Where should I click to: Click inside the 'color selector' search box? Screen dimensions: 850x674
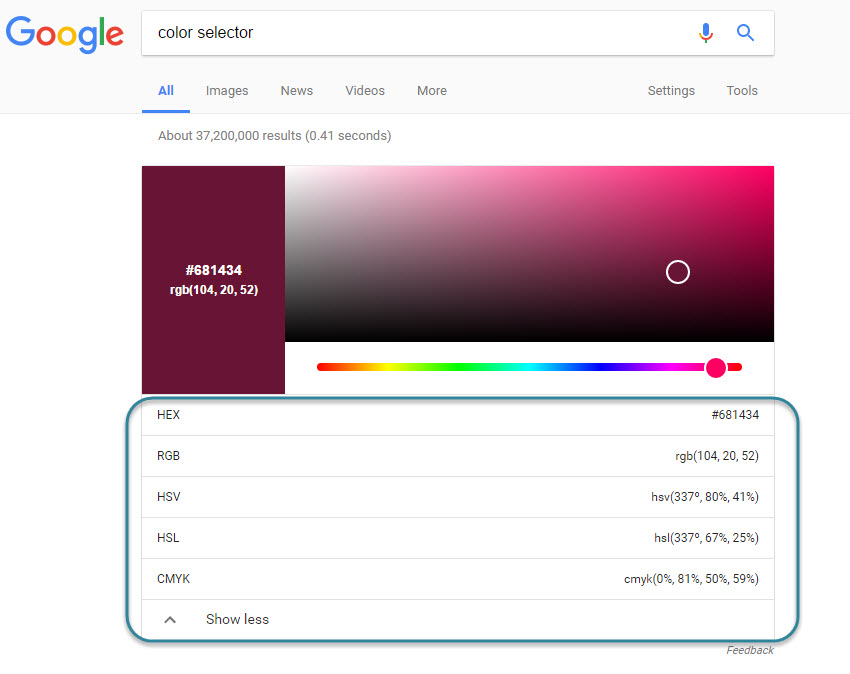tap(420, 33)
